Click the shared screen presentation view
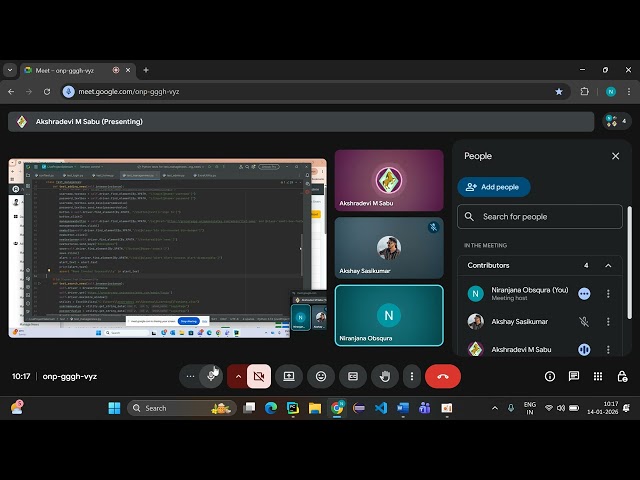The width and height of the screenshot is (640, 480). click(168, 248)
